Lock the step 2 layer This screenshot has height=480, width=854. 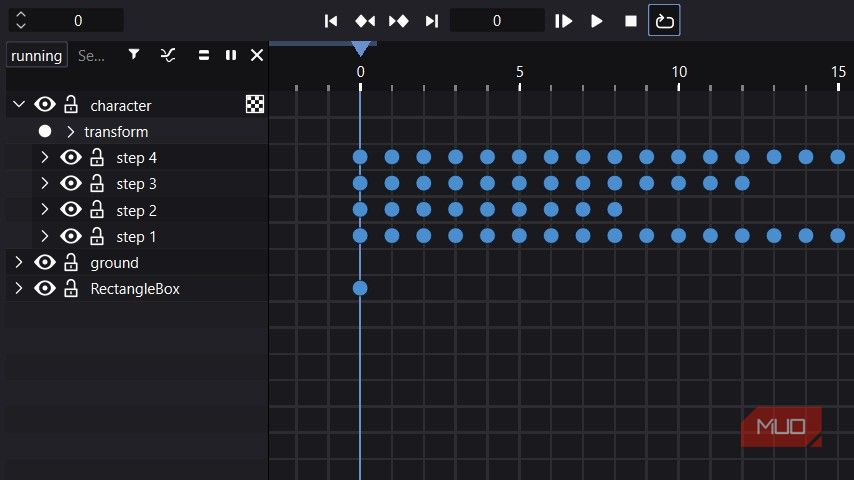click(x=97, y=209)
